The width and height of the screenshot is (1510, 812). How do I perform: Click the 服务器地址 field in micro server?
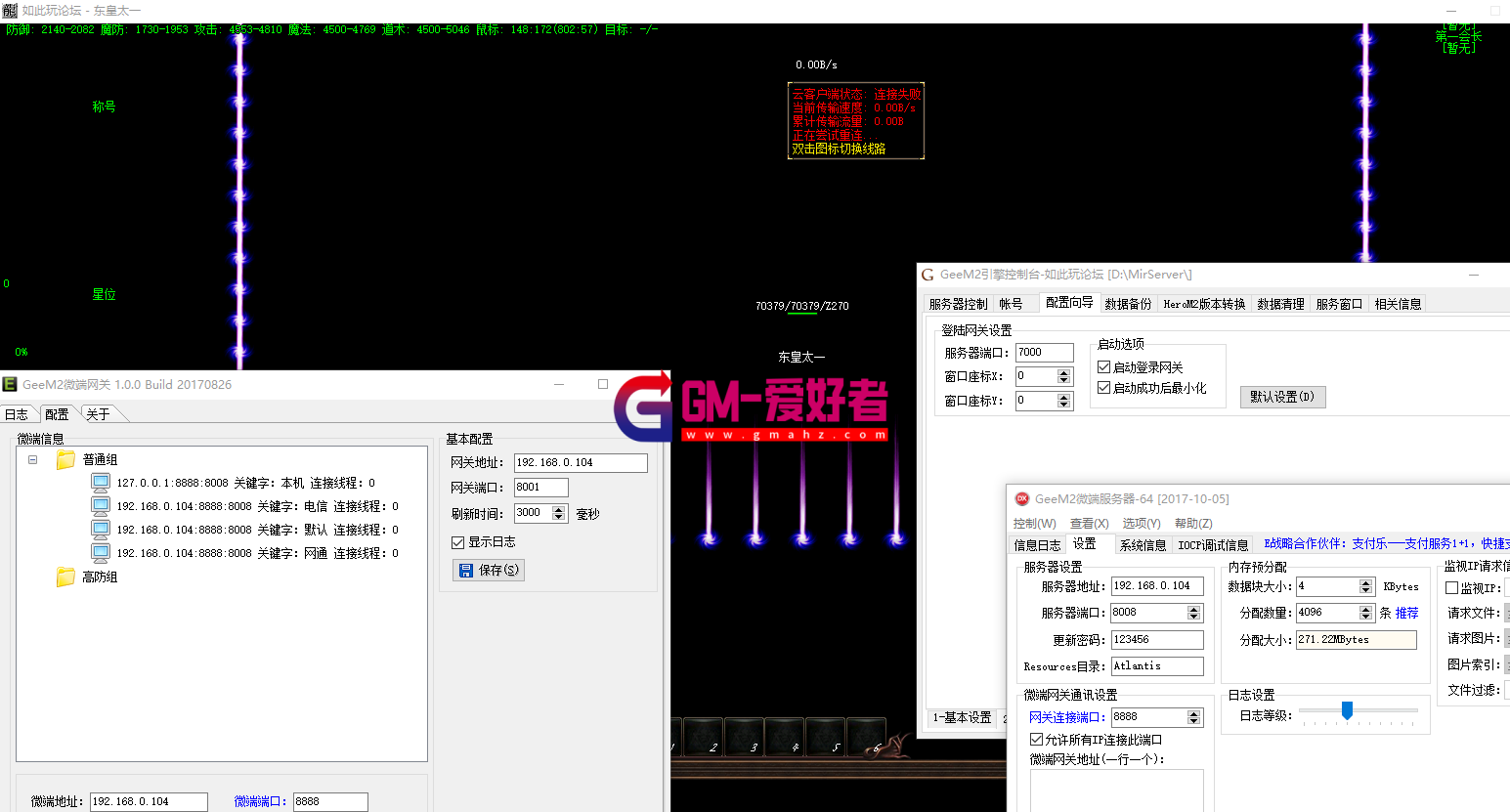pos(1157,586)
